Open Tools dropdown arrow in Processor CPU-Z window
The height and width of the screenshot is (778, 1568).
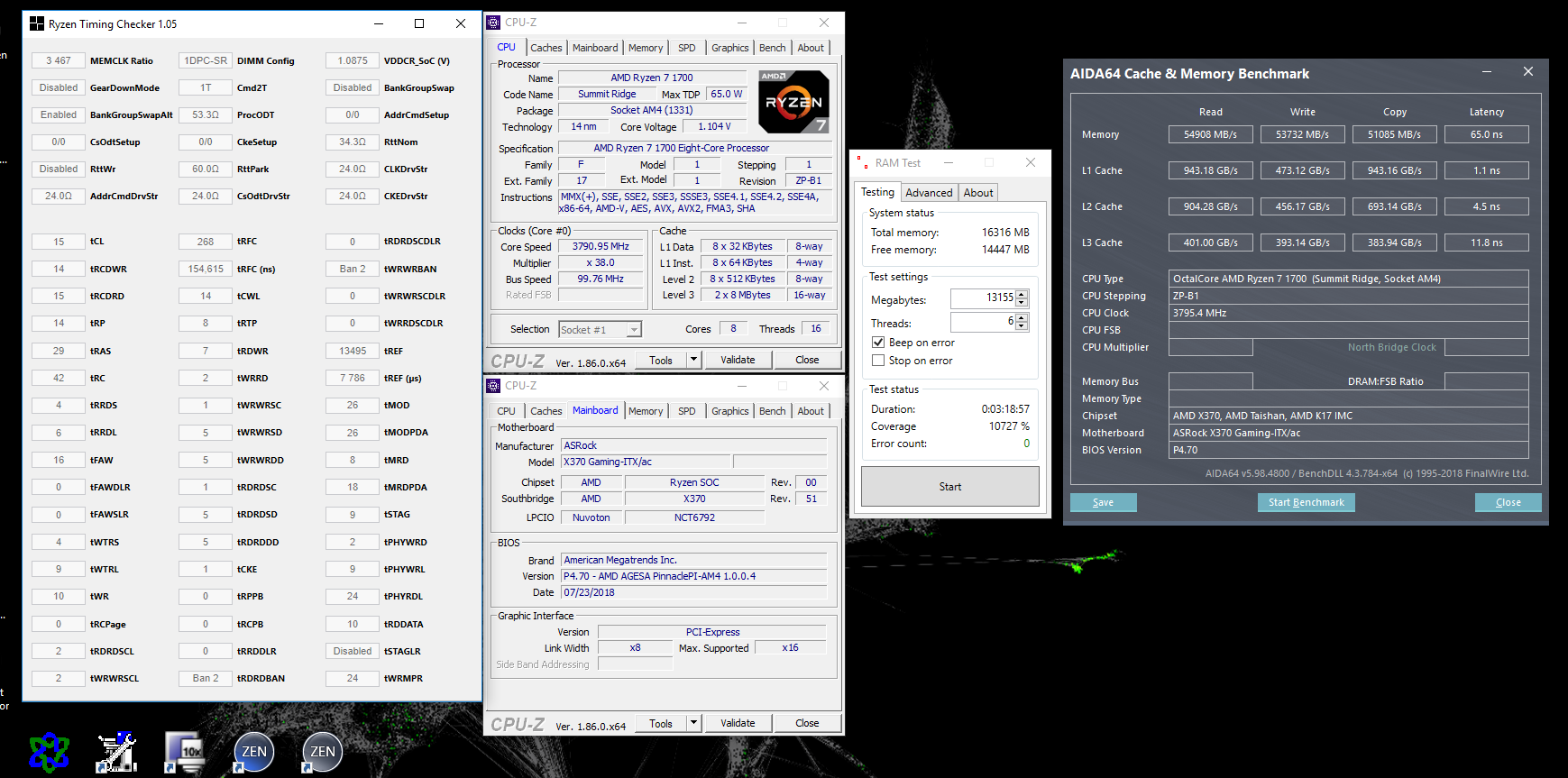point(693,360)
